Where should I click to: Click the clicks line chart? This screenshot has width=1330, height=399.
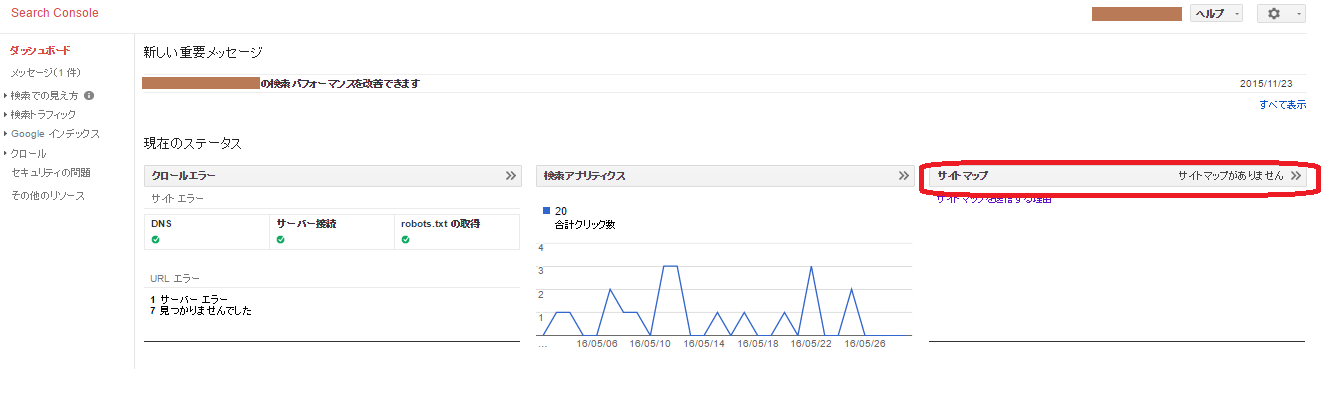(724, 291)
